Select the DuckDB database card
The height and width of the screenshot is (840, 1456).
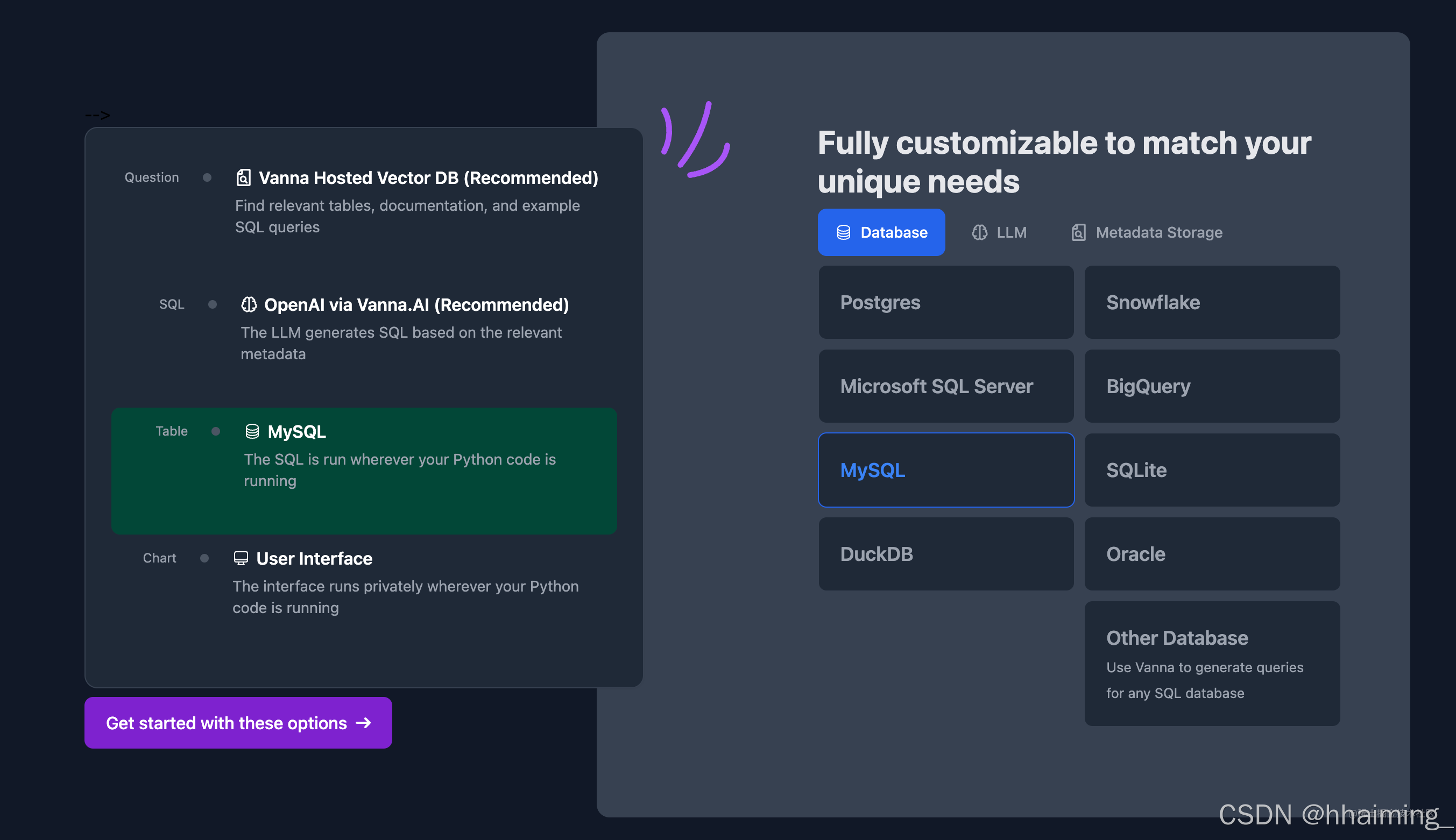coord(946,554)
